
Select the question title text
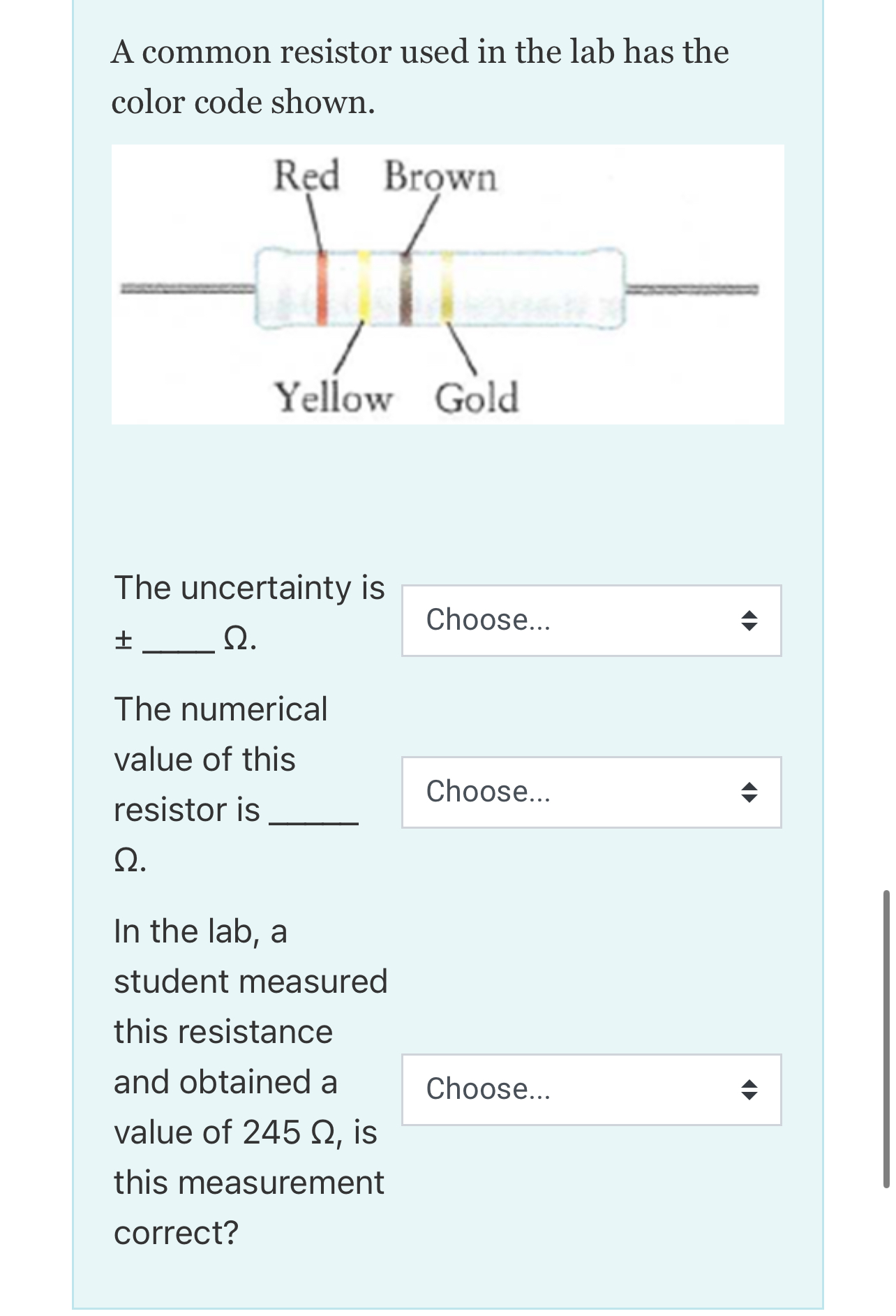pyautogui.click(x=419, y=75)
